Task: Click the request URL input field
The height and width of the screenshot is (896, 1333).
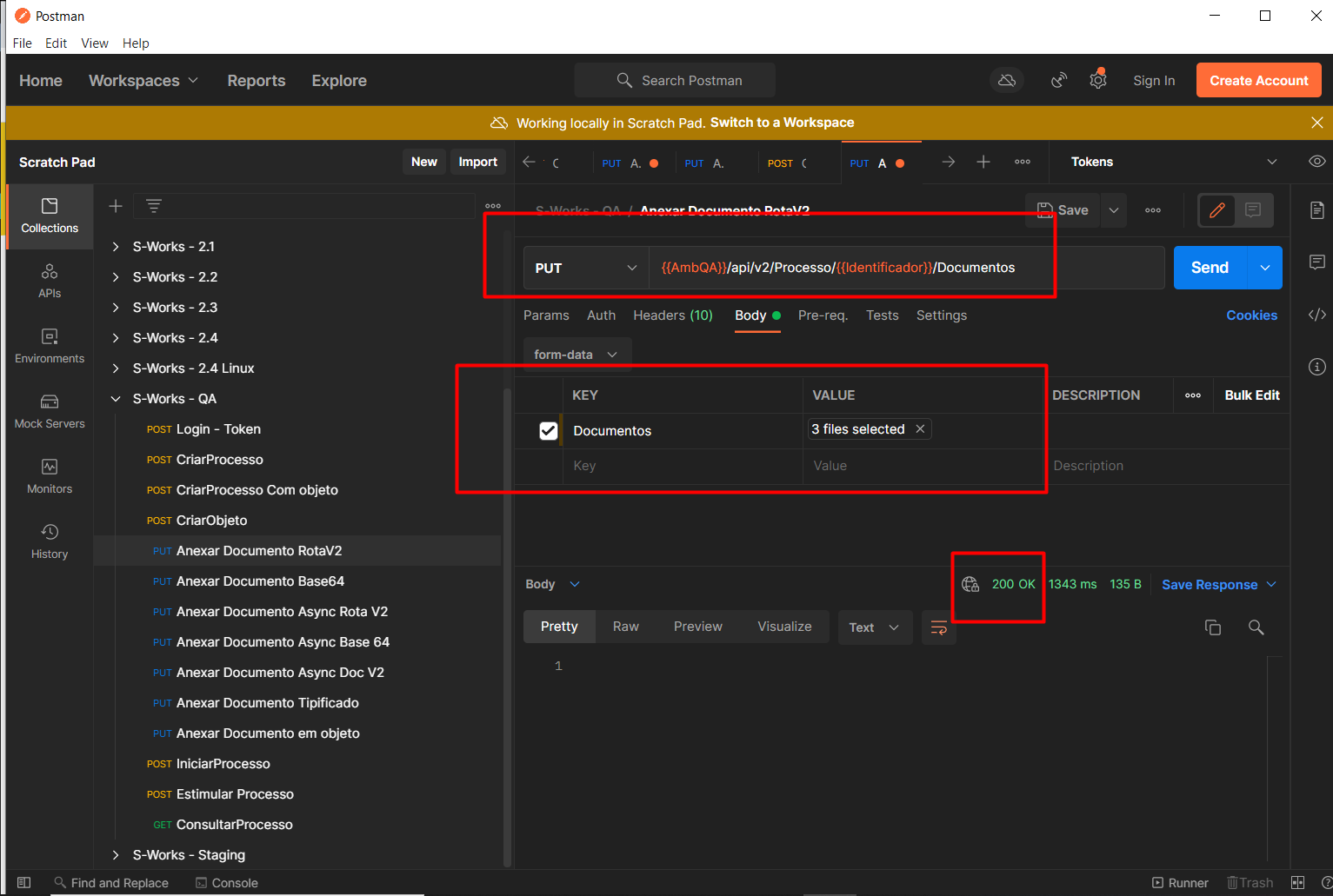Action: pos(906,268)
